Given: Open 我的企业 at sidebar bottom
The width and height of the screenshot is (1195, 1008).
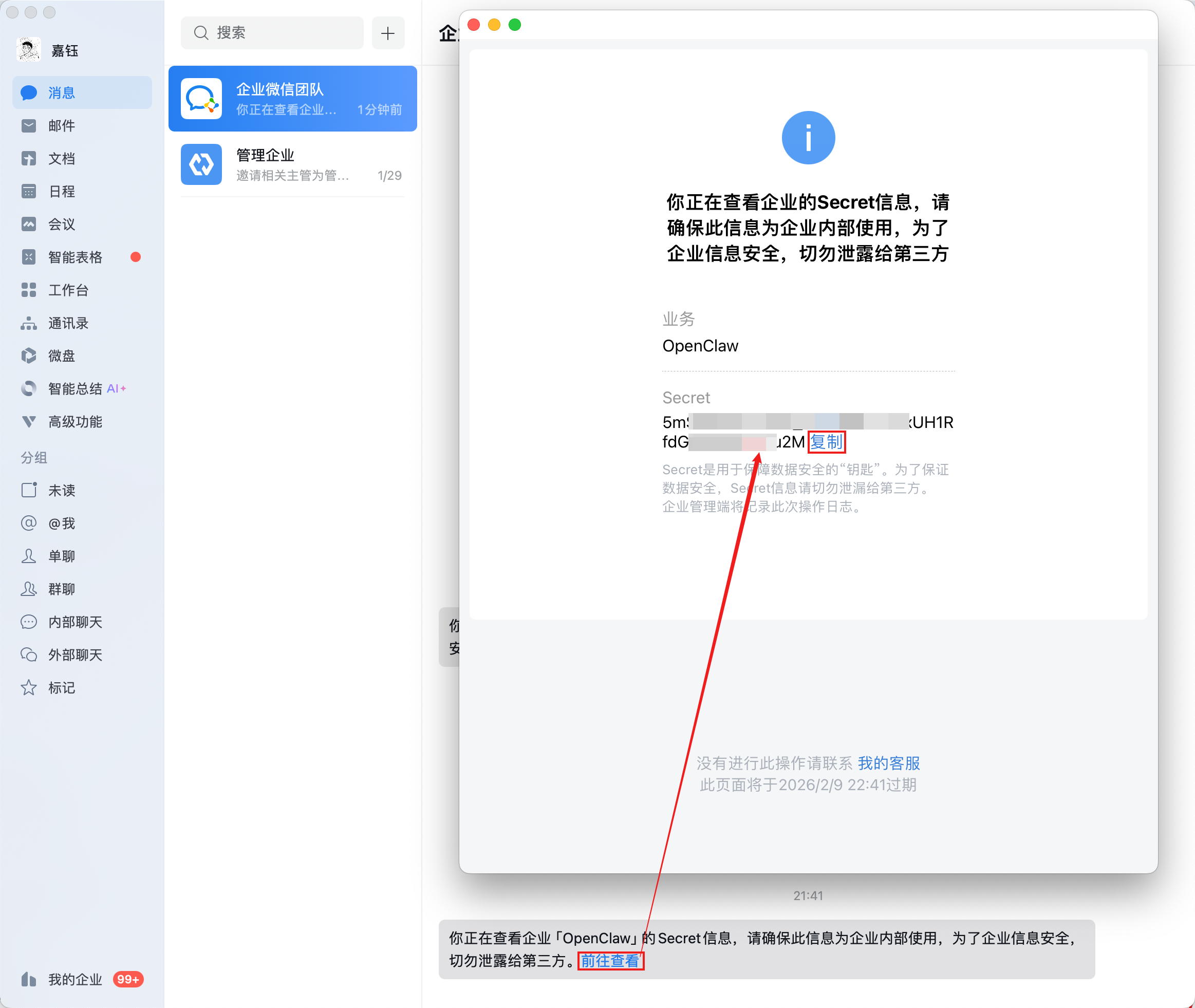Looking at the screenshot, I should coord(74,979).
